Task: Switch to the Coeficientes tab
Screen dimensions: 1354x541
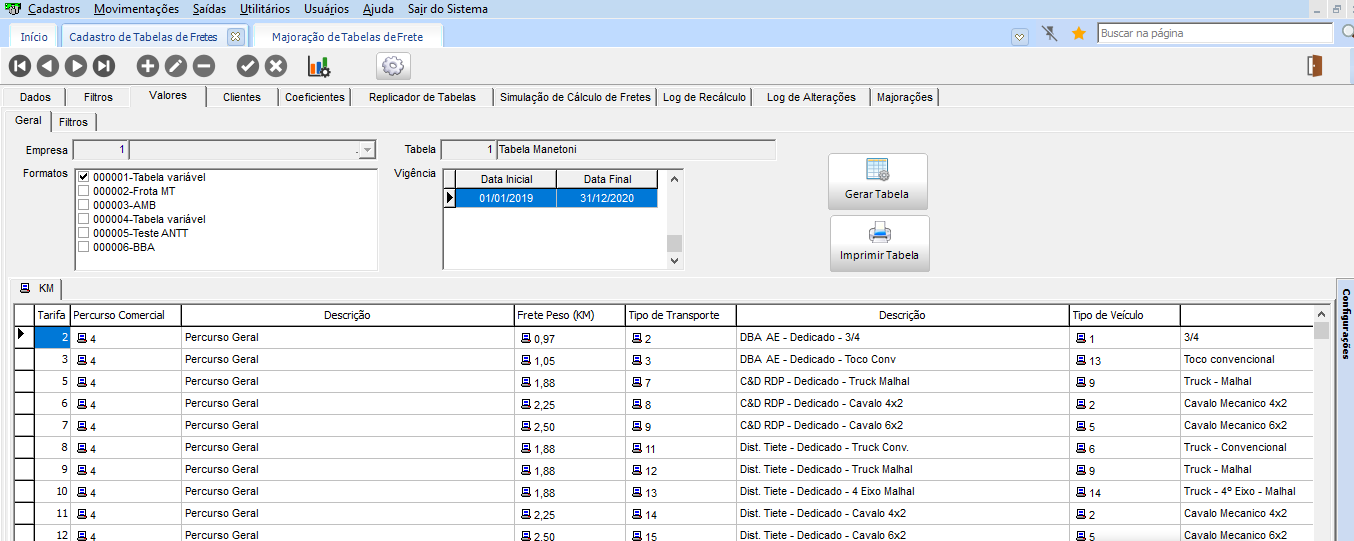Action: 314,97
